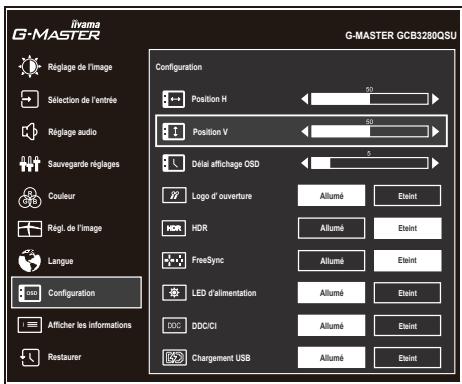Increase Délai affichage OSD with right arrow
The height and width of the screenshot is (384, 462).
click(435, 163)
